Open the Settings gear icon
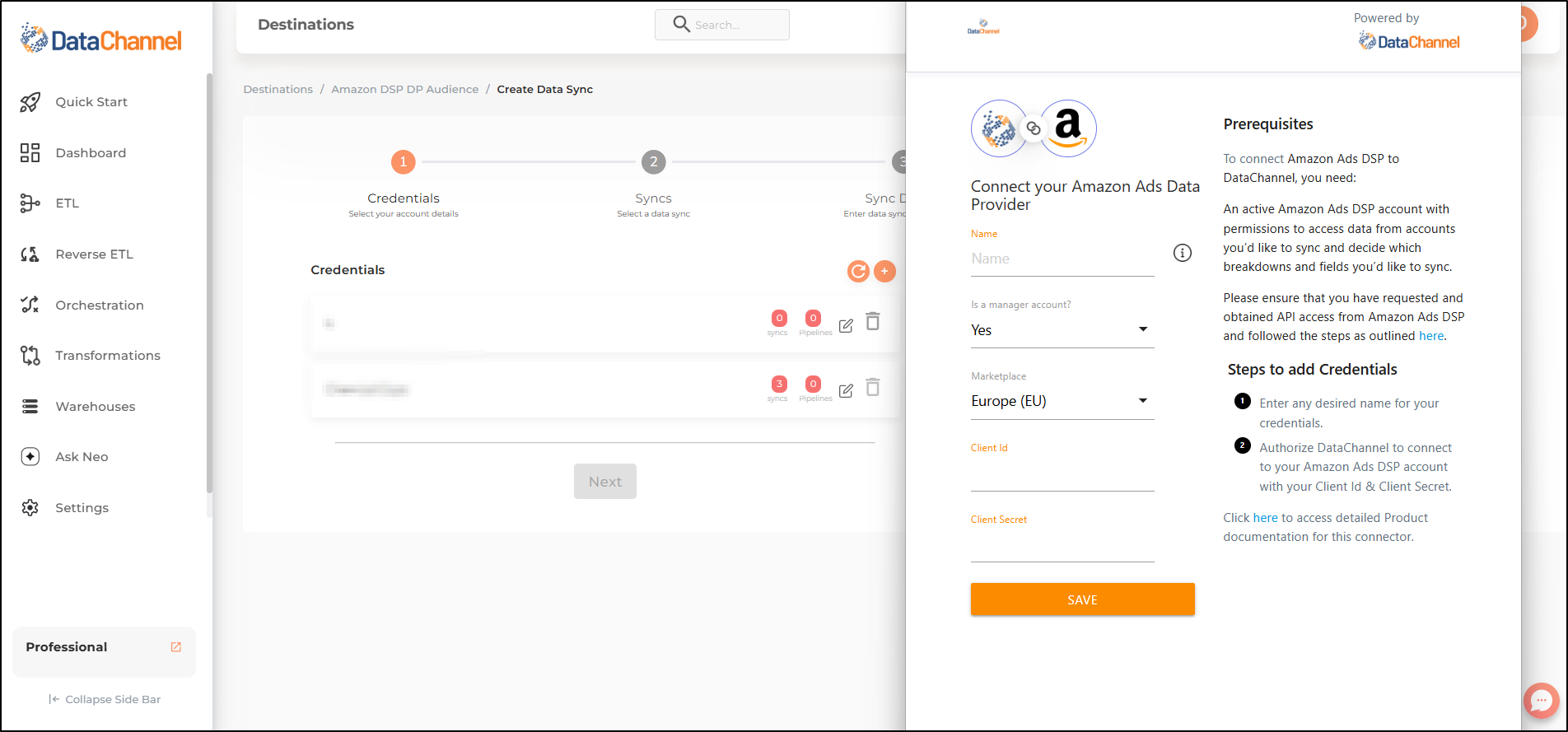The height and width of the screenshot is (732, 1568). [30, 508]
